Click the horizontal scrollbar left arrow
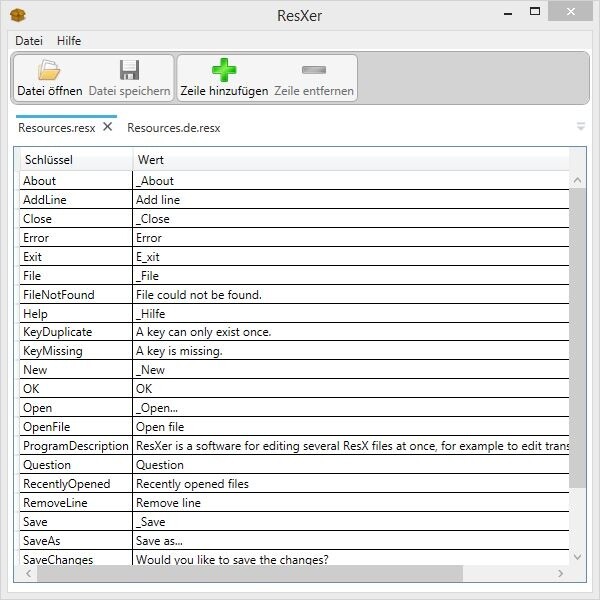The width and height of the screenshot is (600, 600). (x=28, y=573)
